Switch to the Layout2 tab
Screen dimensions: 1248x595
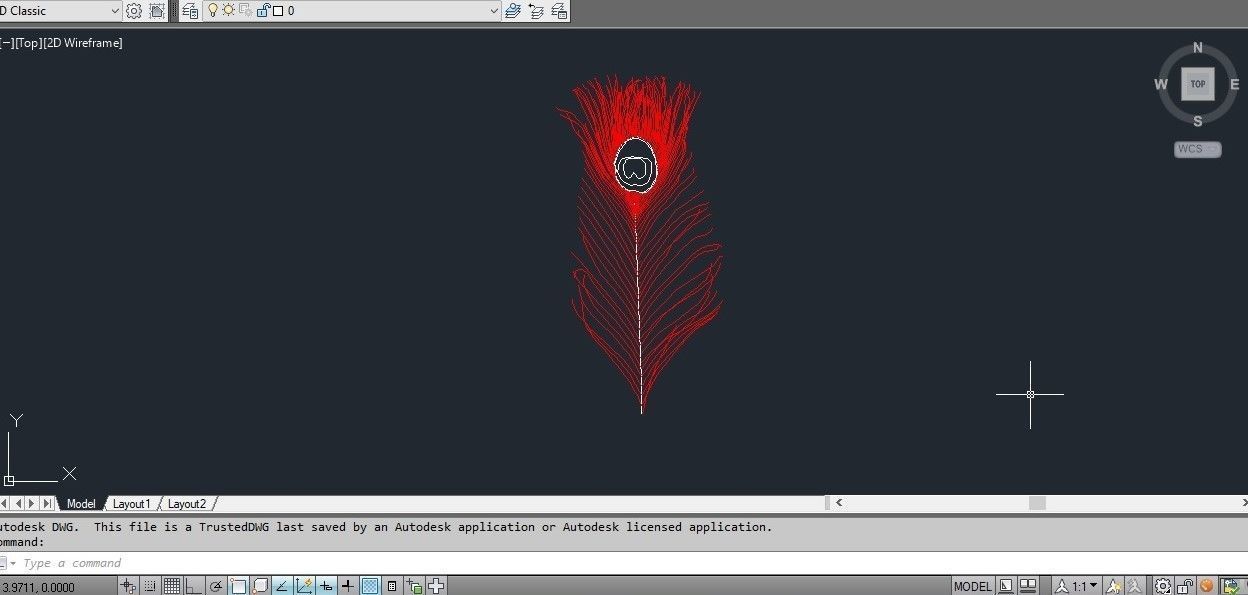pyautogui.click(x=186, y=504)
